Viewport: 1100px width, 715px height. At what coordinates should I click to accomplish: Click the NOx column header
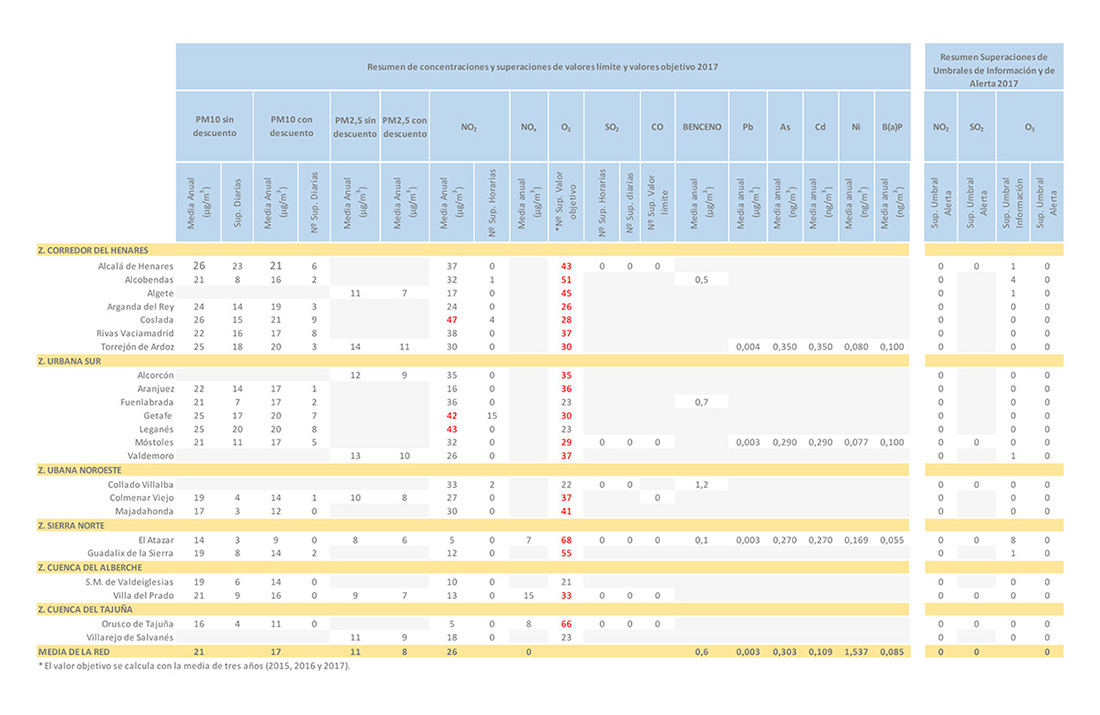tap(527, 127)
